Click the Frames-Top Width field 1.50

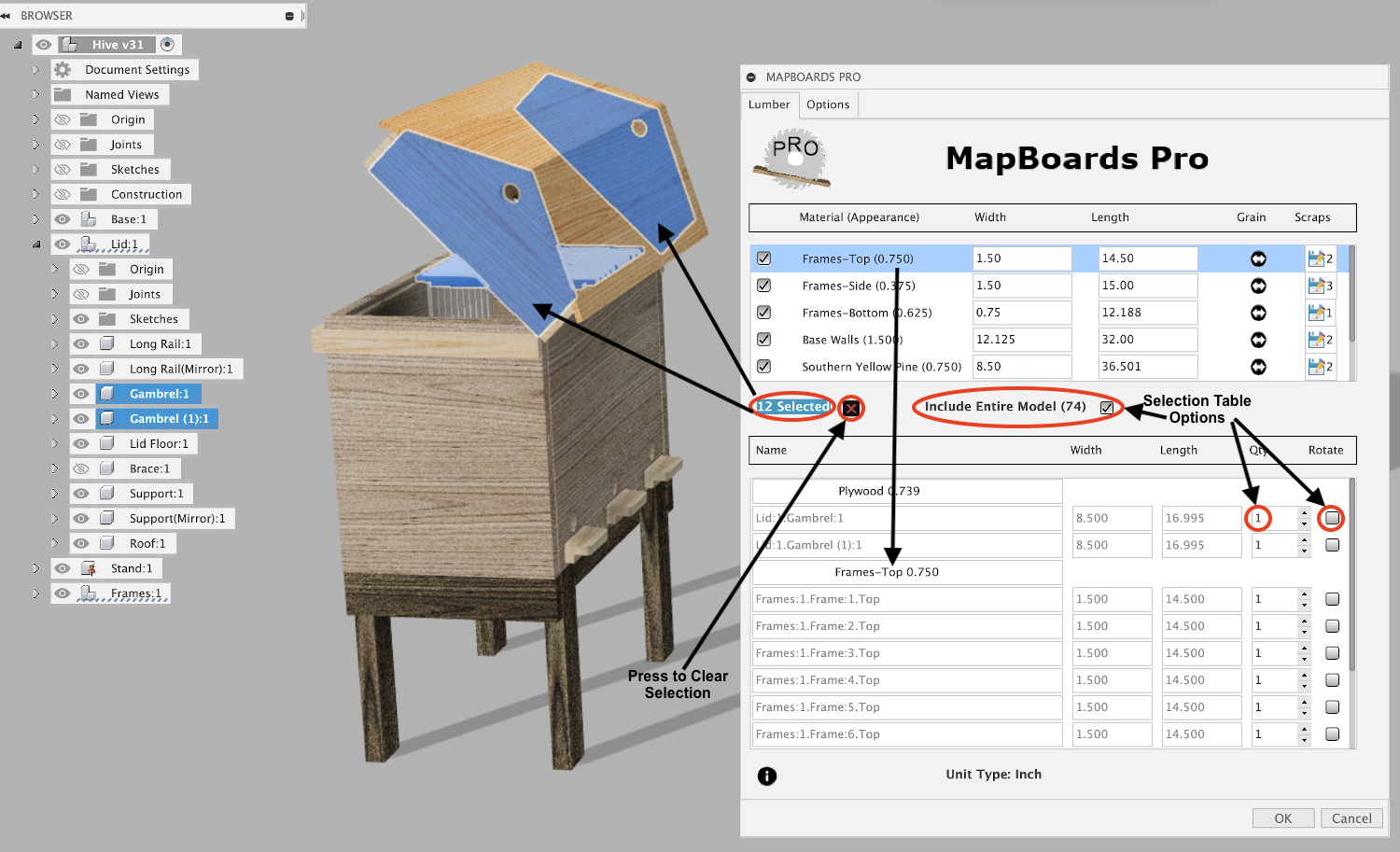coord(1022,258)
